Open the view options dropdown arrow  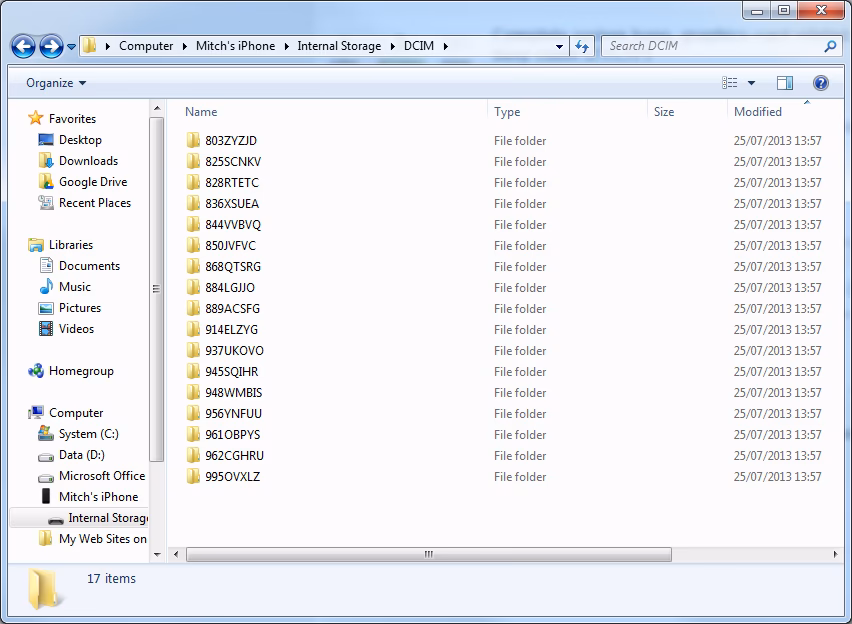click(752, 83)
